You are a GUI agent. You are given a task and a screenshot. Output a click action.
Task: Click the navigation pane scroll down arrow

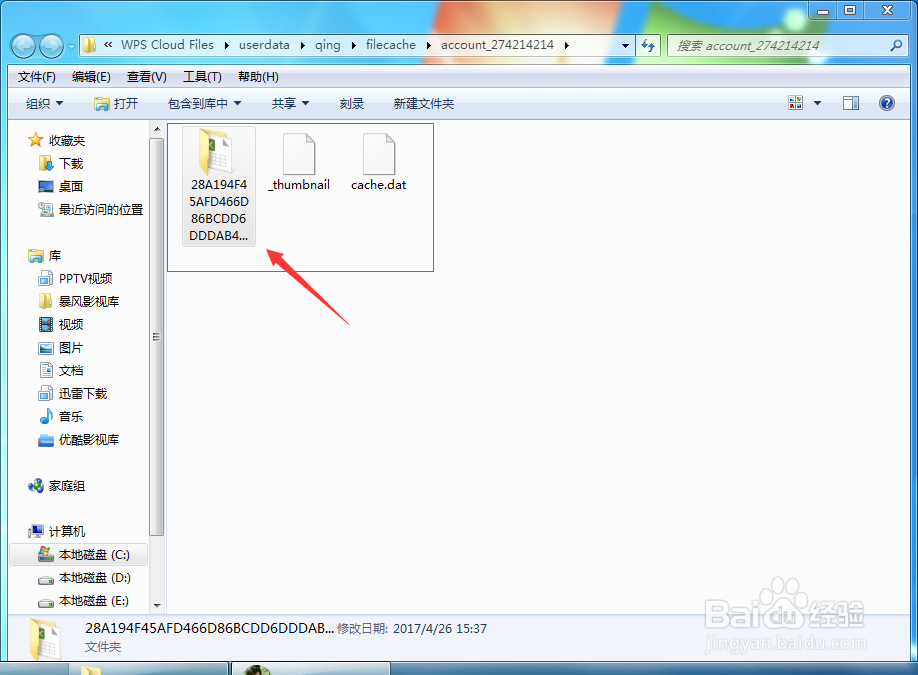156,605
